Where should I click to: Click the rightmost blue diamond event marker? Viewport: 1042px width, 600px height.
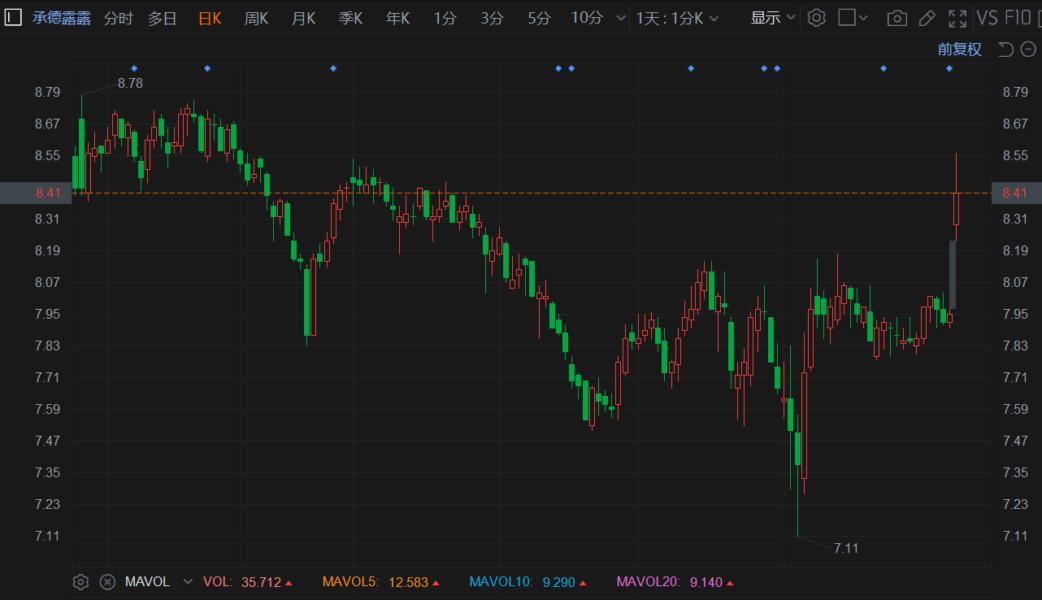[x=950, y=68]
